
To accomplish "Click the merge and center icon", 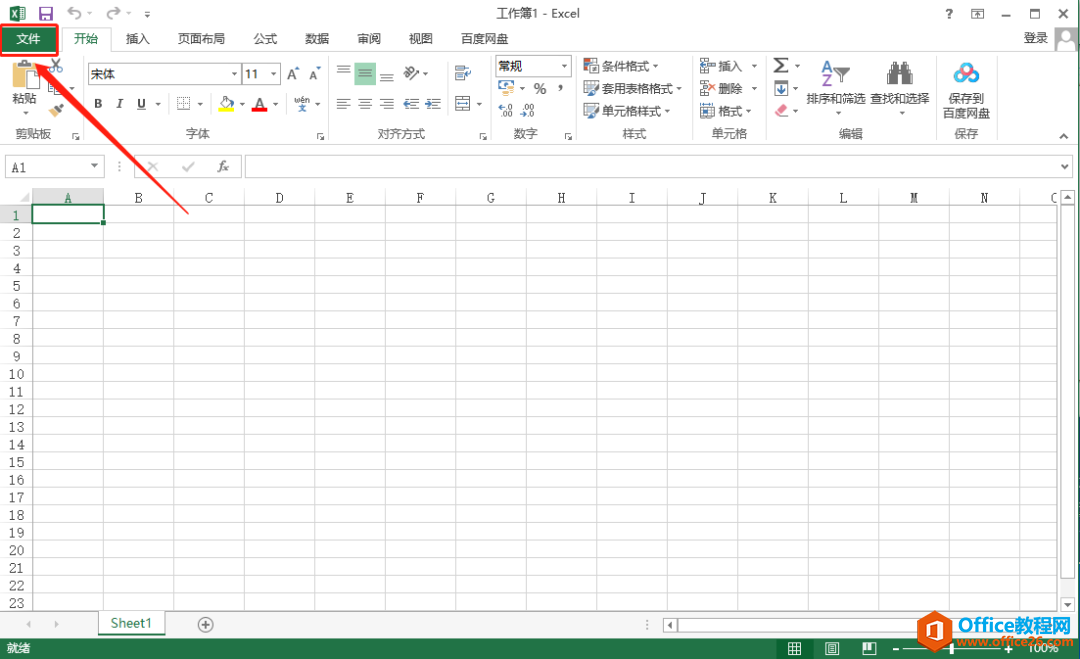I will pyautogui.click(x=463, y=104).
